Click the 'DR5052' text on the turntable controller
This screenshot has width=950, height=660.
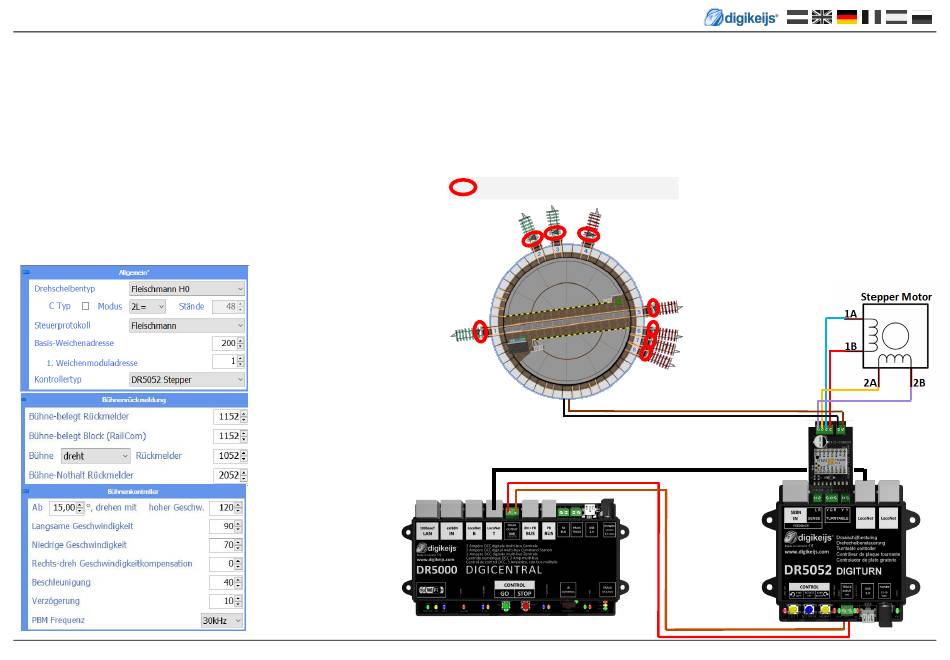[808, 570]
